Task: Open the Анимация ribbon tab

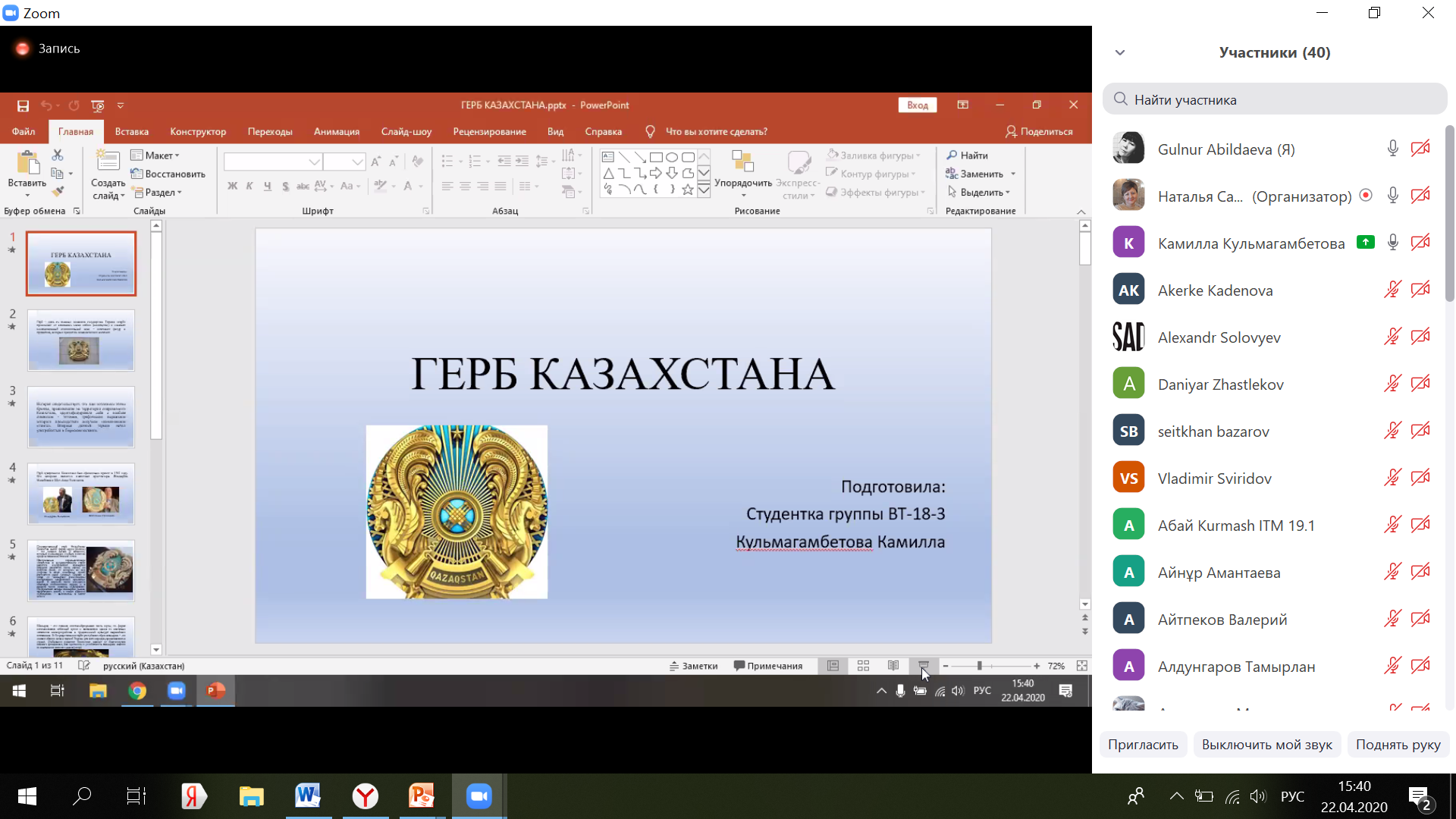Action: click(x=337, y=132)
